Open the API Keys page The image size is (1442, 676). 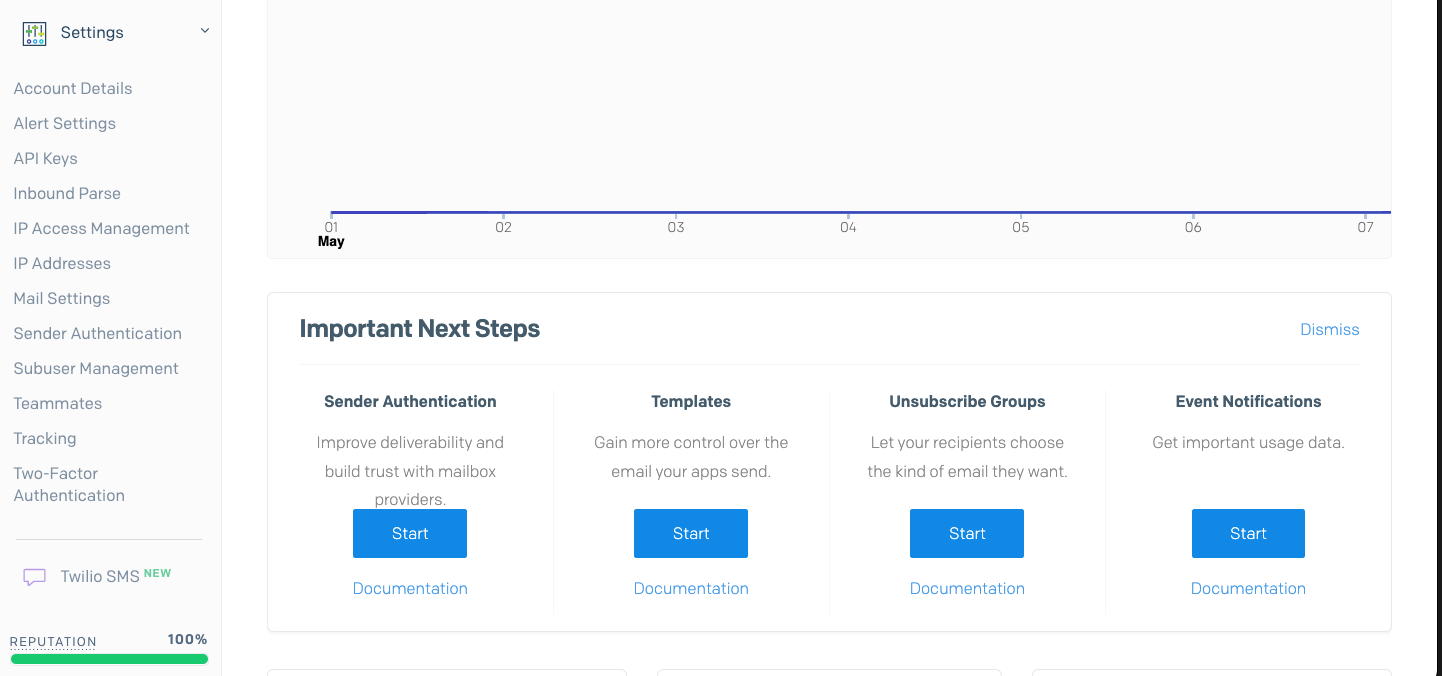(x=46, y=158)
